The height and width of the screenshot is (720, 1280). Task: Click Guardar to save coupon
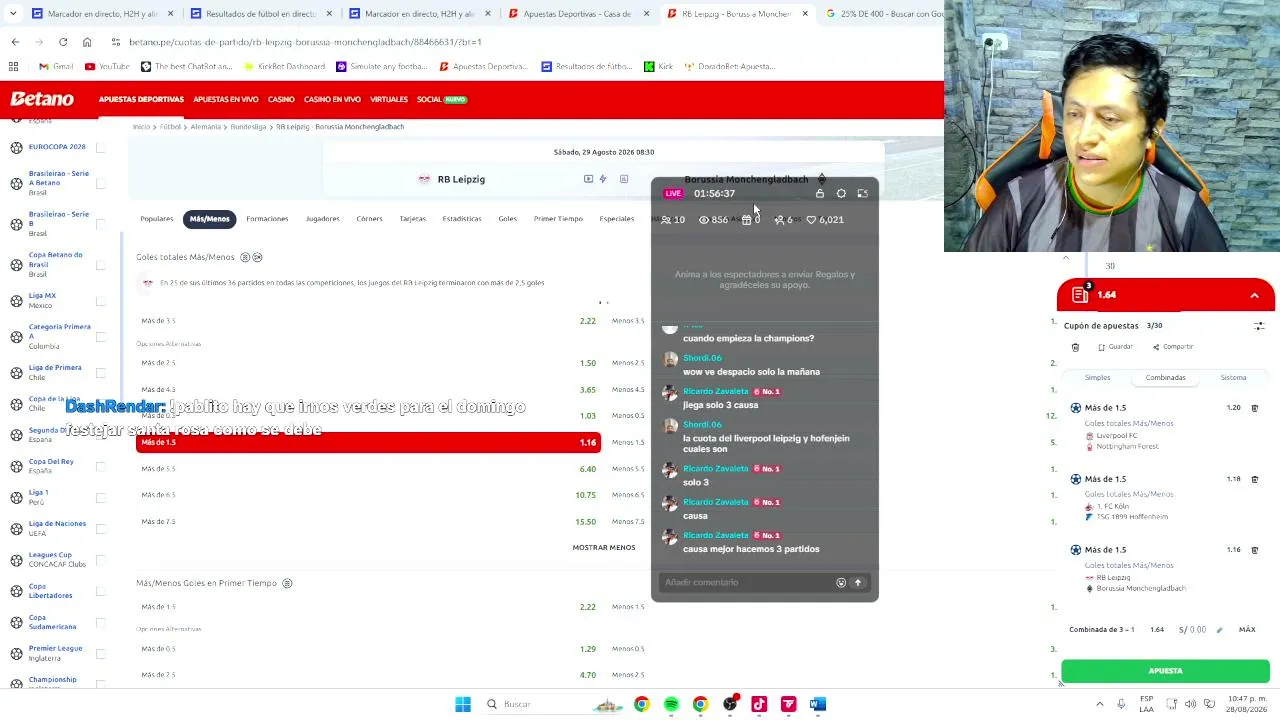point(1114,347)
